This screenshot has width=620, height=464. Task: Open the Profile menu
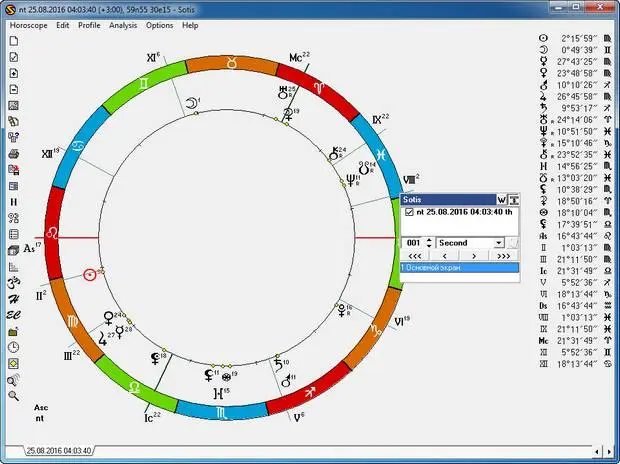point(89,25)
